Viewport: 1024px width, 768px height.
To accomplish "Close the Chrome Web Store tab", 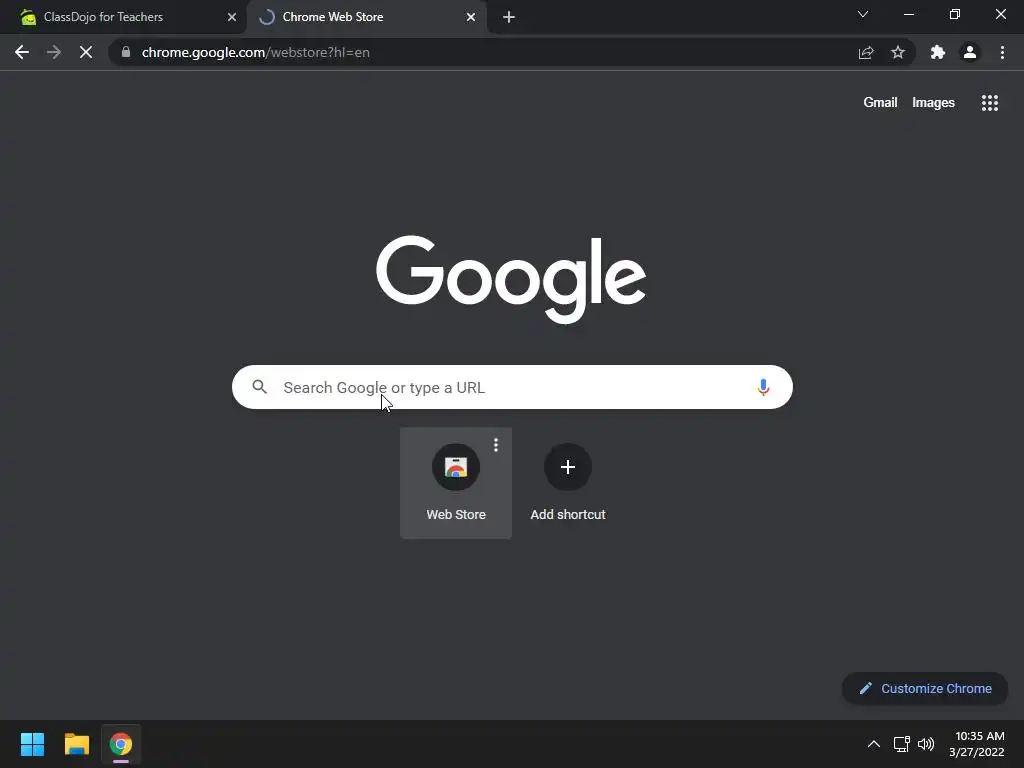I will [x=471, y=17].
